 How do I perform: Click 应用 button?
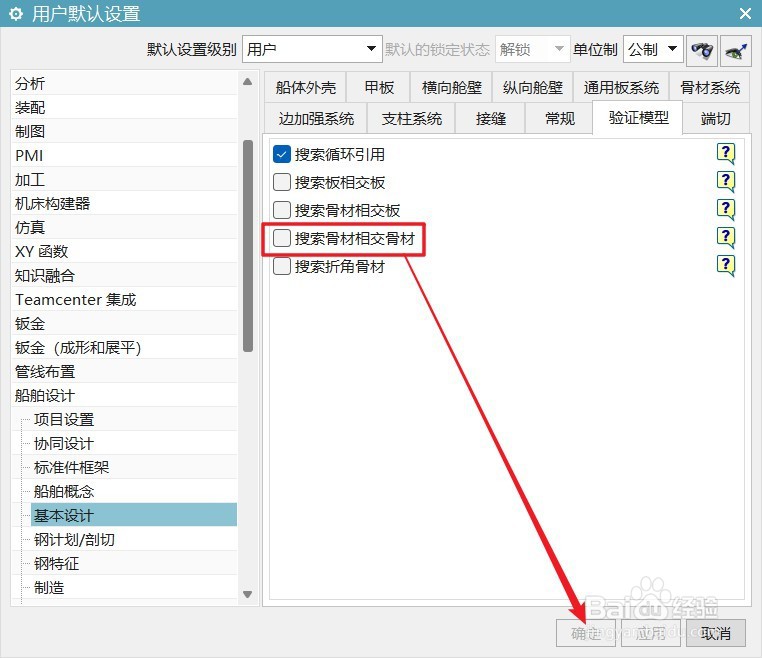(x=650, y=633)
